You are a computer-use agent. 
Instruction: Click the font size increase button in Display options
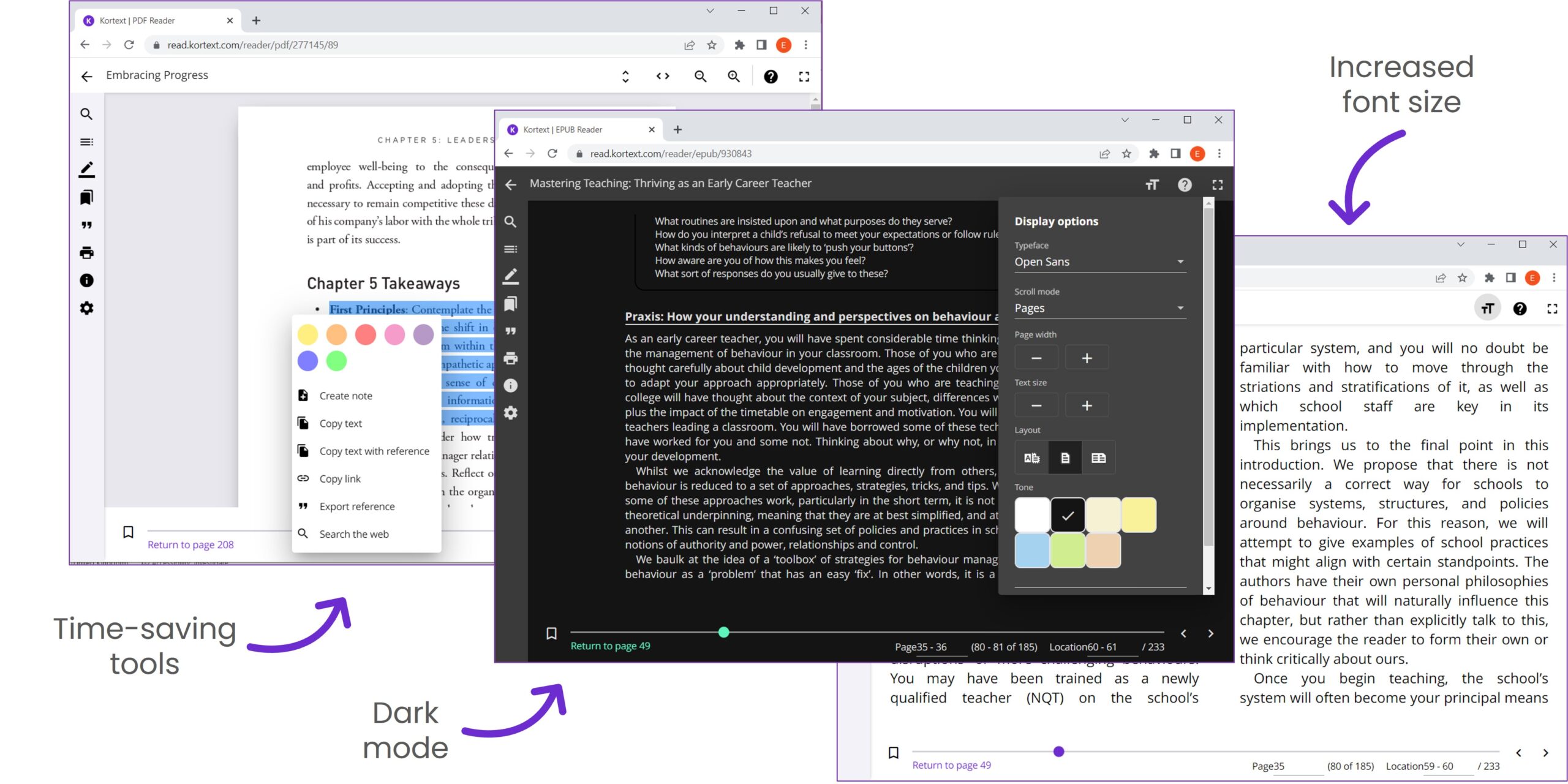tap(1087, 405)
